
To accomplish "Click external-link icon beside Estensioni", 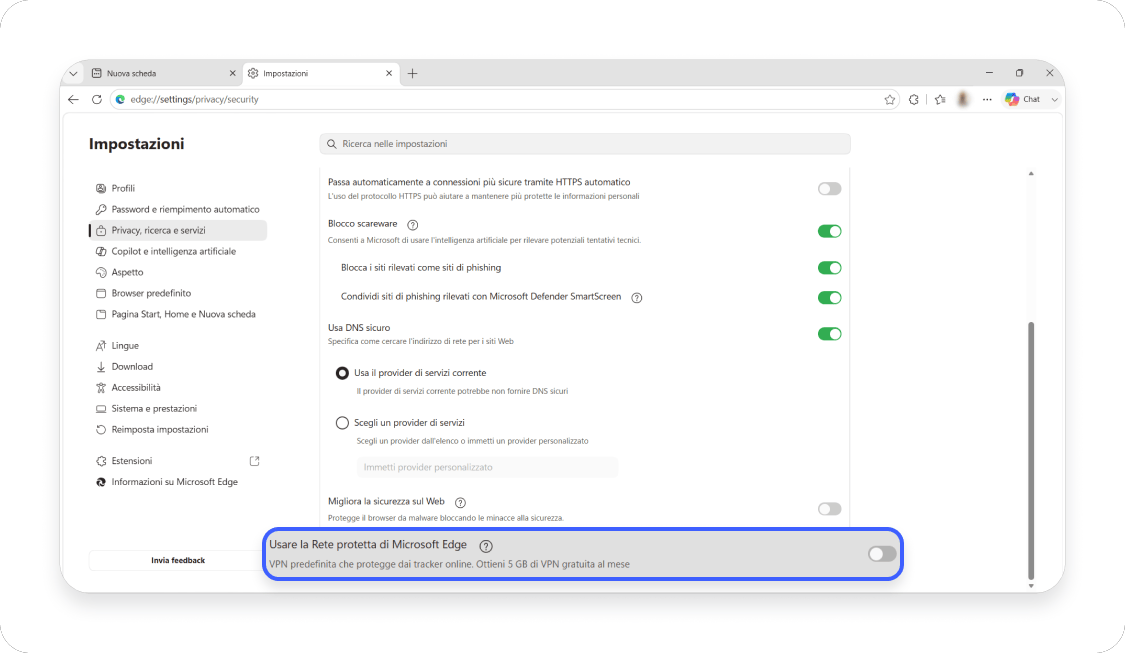I will click(254, 461).
